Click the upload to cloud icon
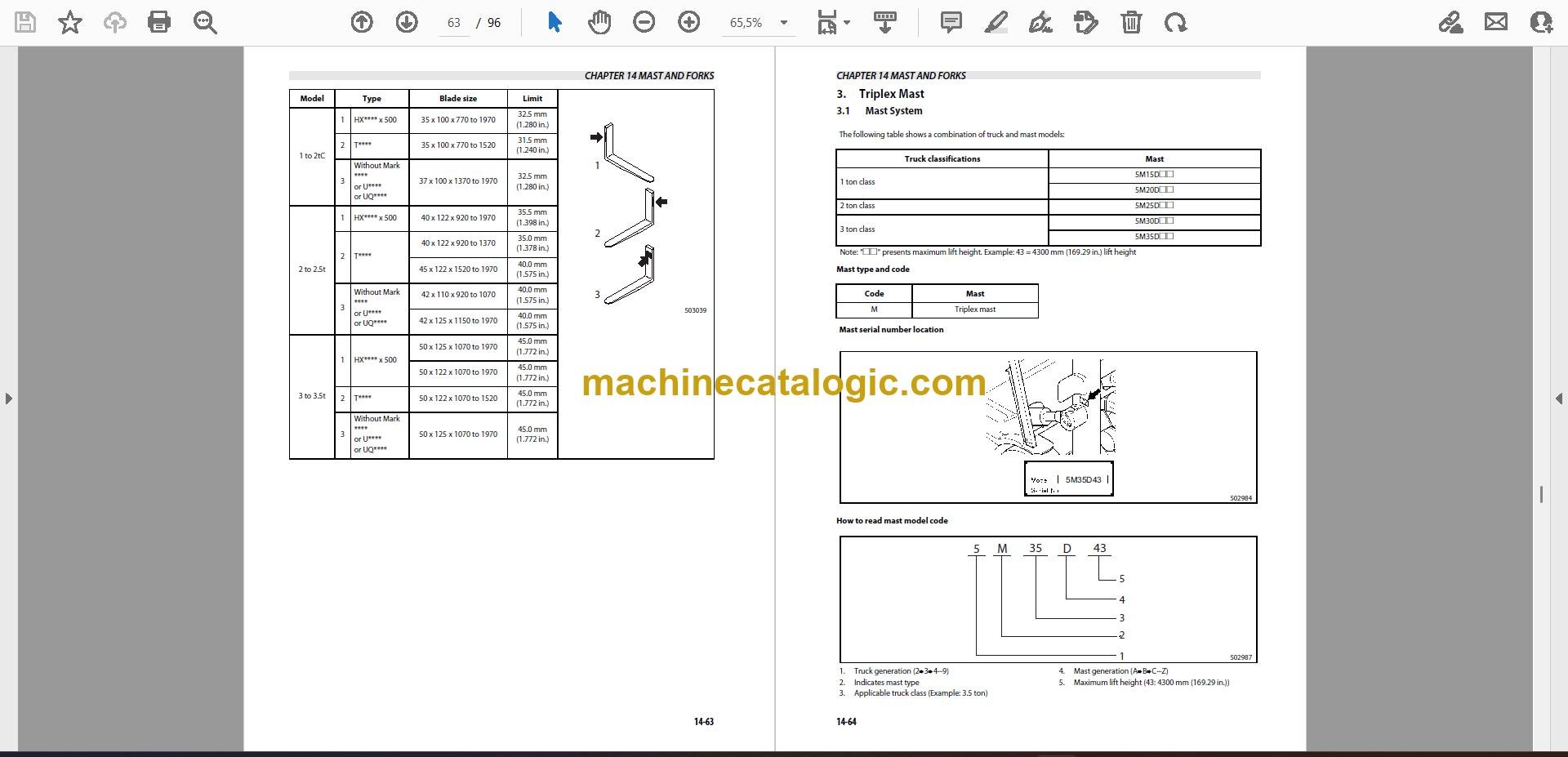This screenshot has width=1568, height=757. tap(114, 22)
